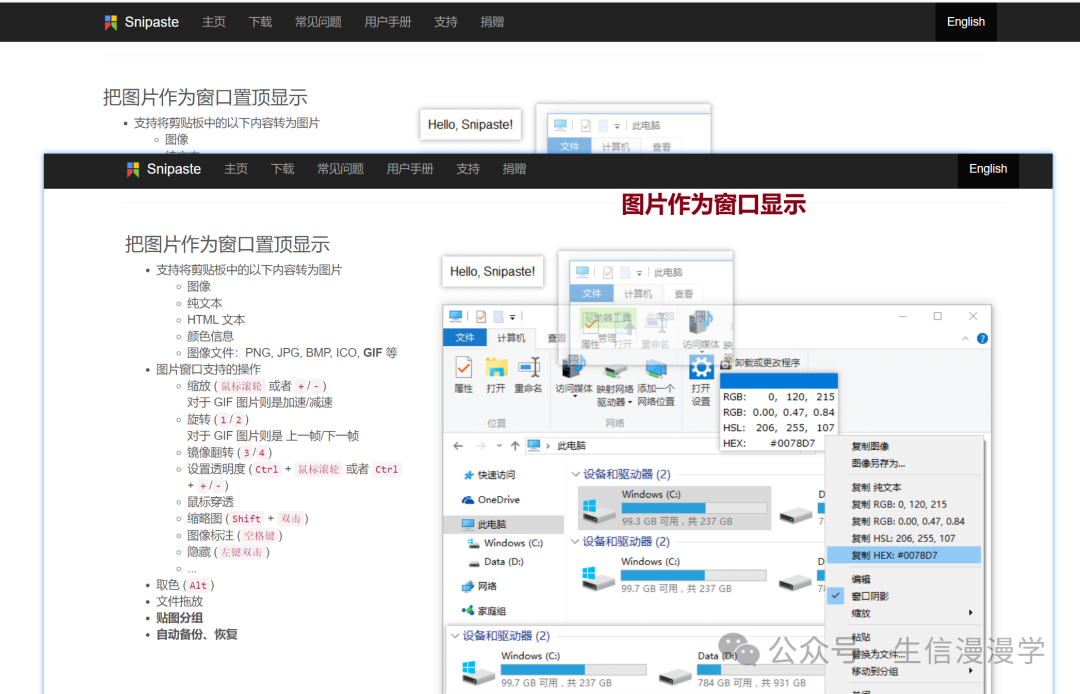Viewport: 1080px width, 694px height.
Task: Click 下载 link in the pinned image navbar
Action: pos(282,169)
